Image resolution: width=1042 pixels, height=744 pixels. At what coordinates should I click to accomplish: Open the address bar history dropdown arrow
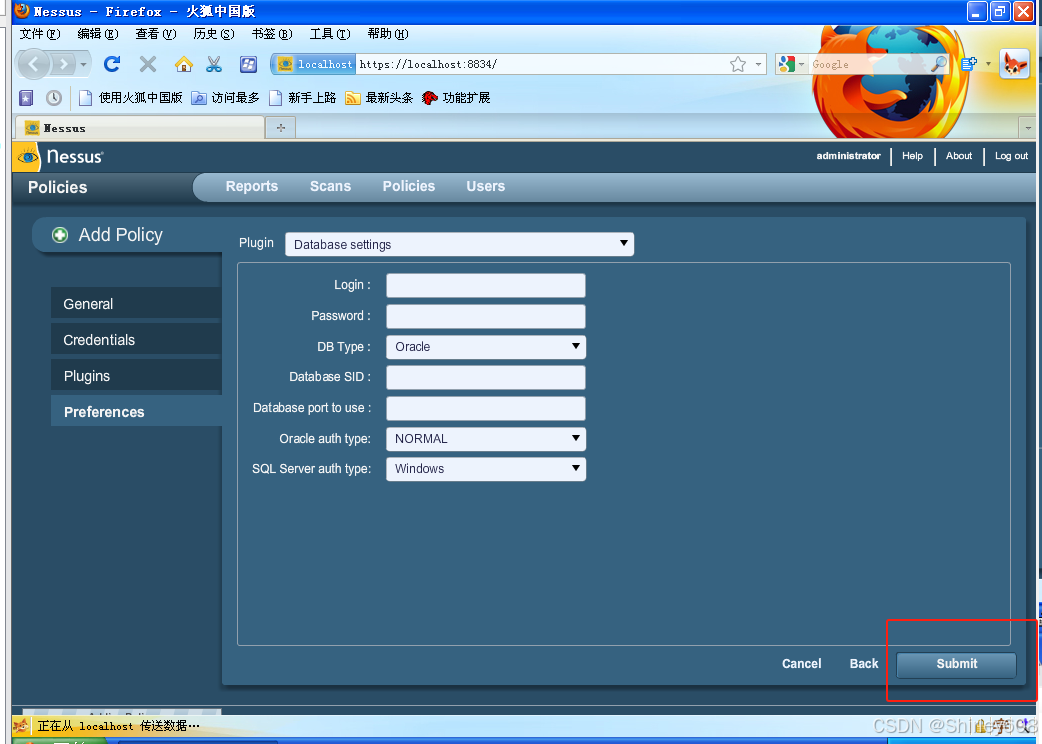758,64
